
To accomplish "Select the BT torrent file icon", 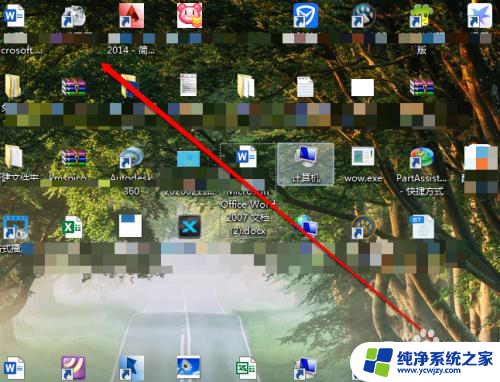I will coord(422,227).
